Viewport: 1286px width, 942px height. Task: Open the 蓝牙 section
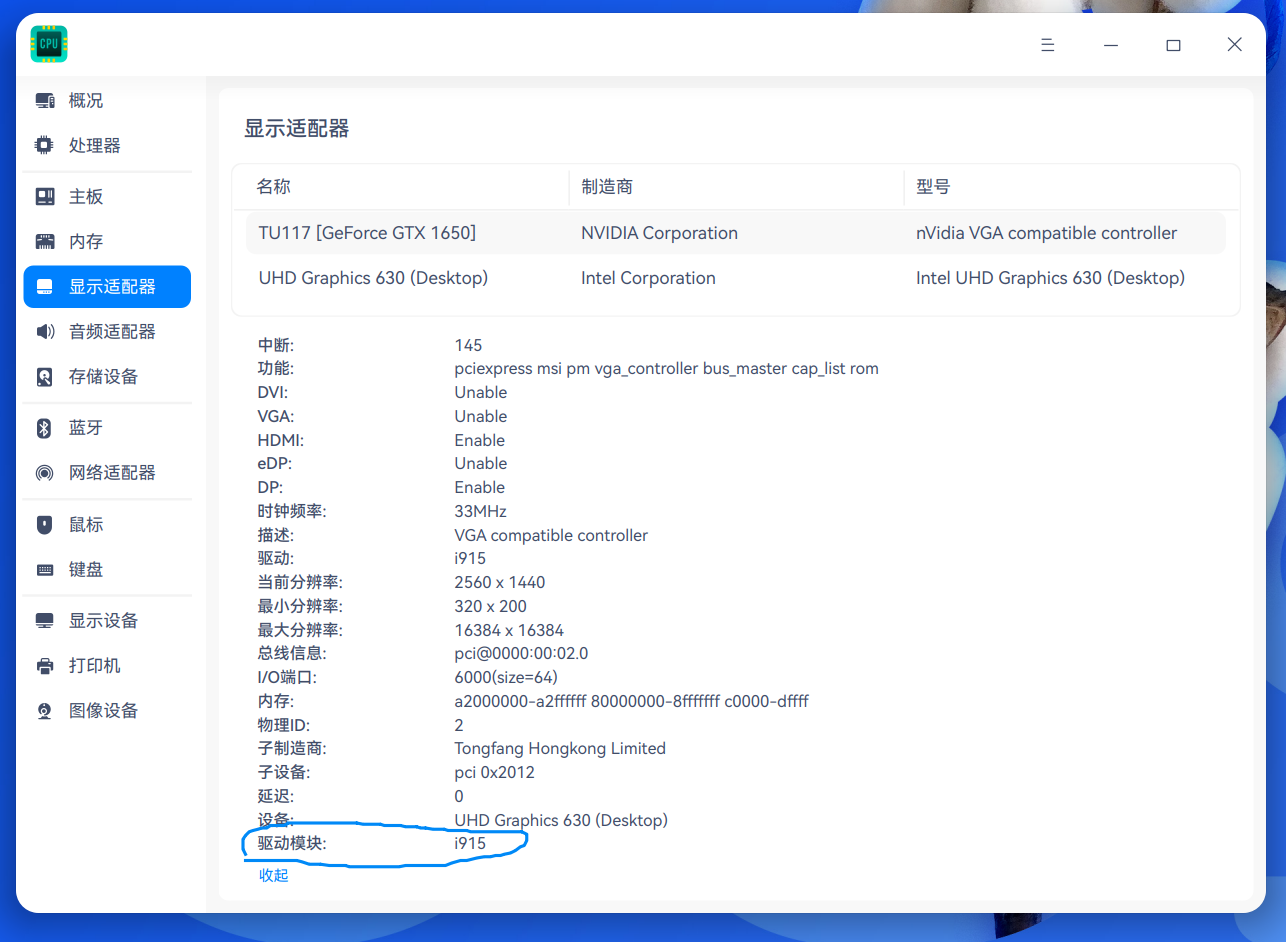click(107, 428)
